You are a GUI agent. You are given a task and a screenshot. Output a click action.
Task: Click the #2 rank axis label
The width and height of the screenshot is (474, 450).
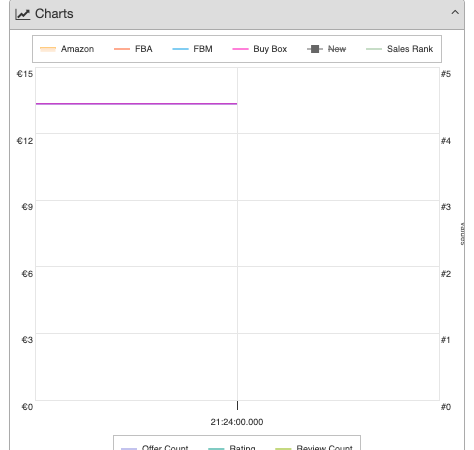(x=446, y=274)
